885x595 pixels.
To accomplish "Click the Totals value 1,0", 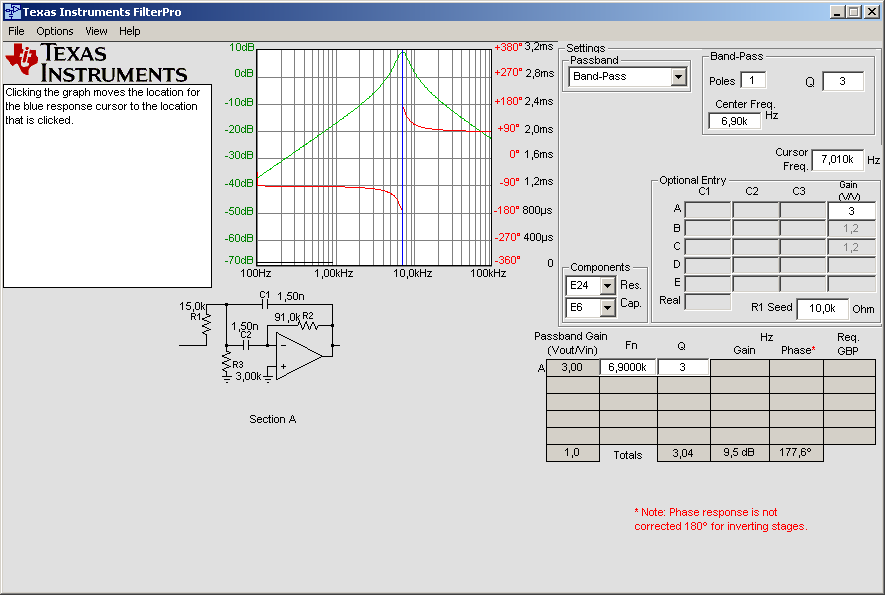I will point(572,453).
